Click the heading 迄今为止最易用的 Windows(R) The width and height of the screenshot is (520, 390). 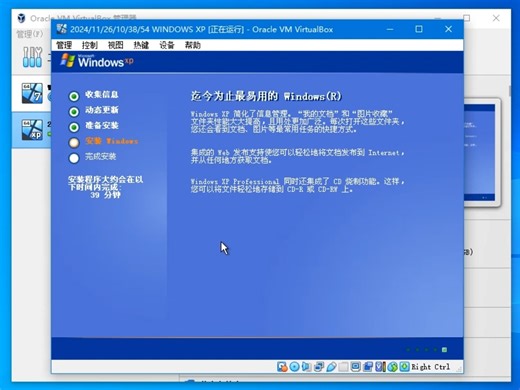coord(266,96)
